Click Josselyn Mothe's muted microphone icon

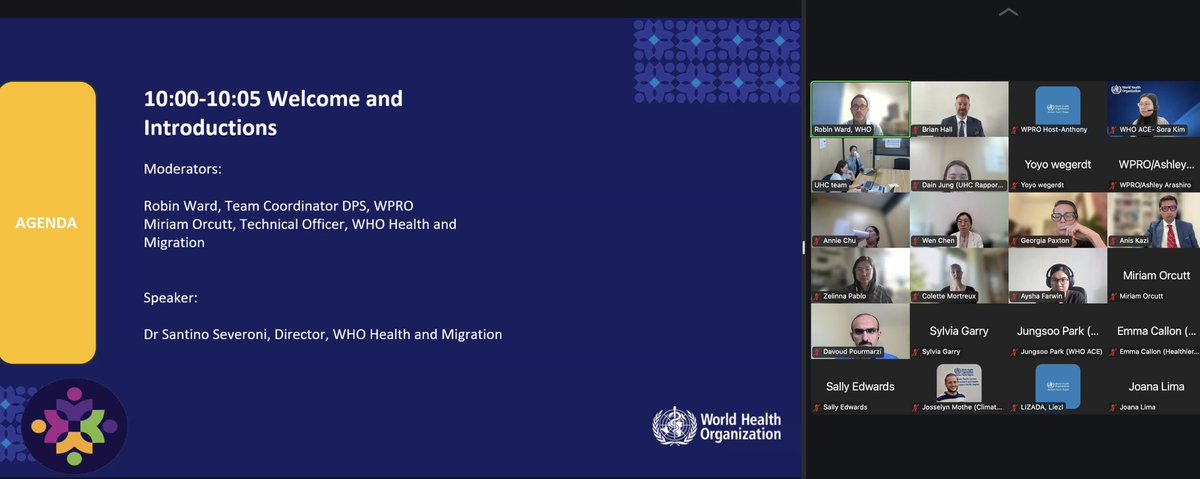(917, 407)
